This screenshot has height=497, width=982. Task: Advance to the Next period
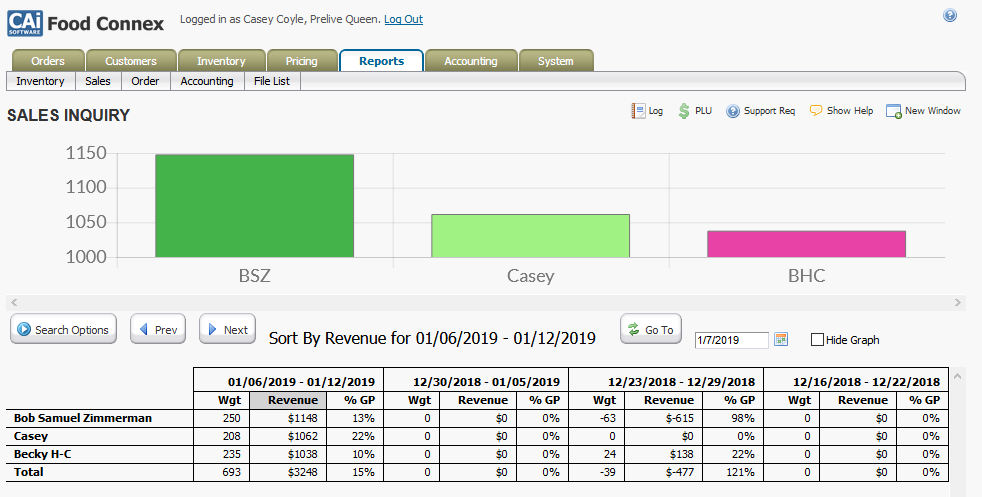[x=227, y=329]
